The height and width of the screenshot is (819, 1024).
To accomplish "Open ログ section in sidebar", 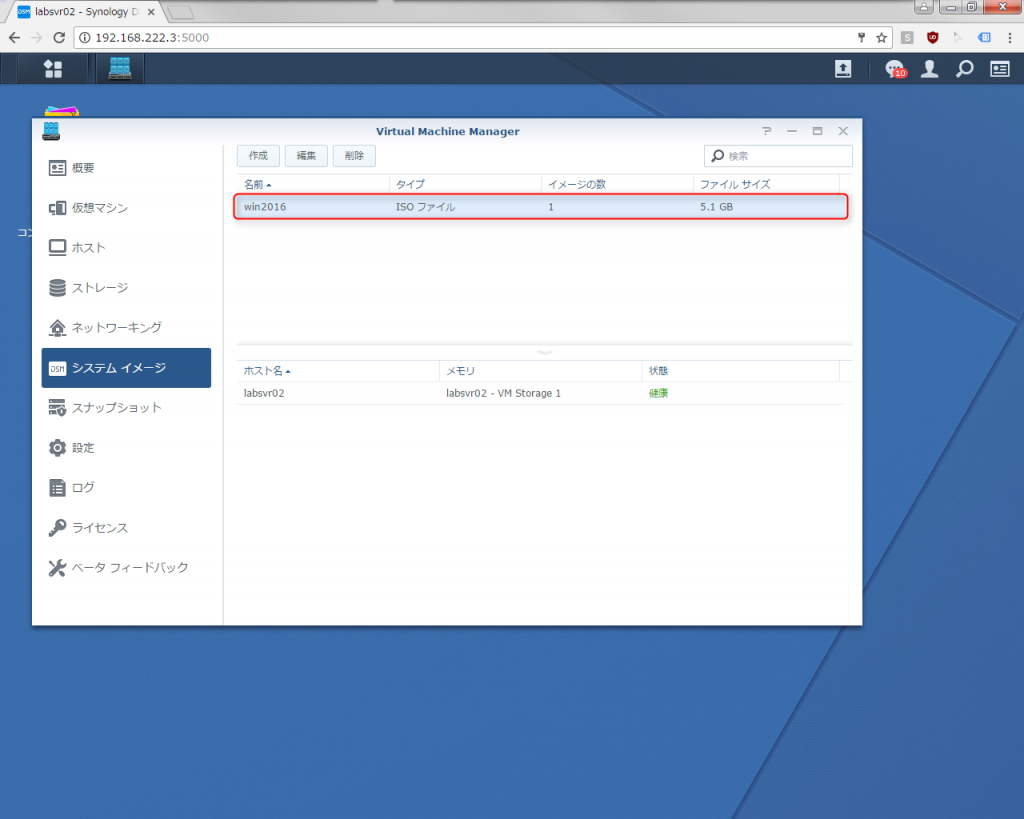I will pos(126,488).
